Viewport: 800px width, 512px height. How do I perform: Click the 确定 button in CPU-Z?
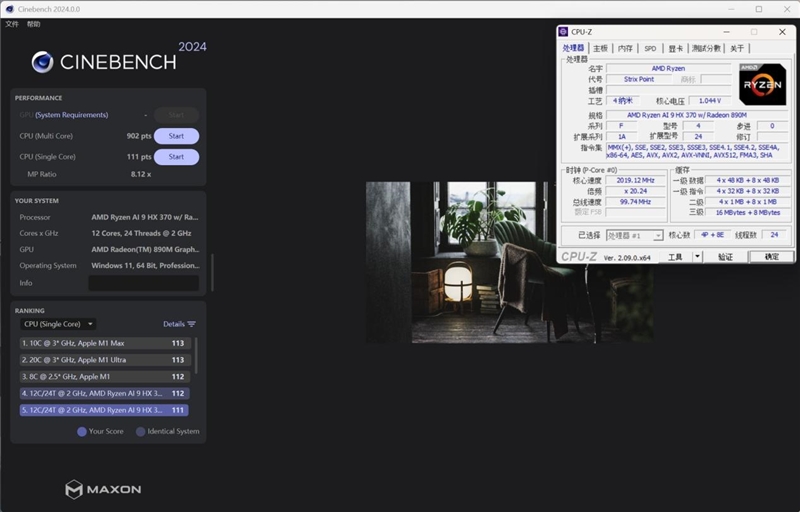(x=771, y=257)
